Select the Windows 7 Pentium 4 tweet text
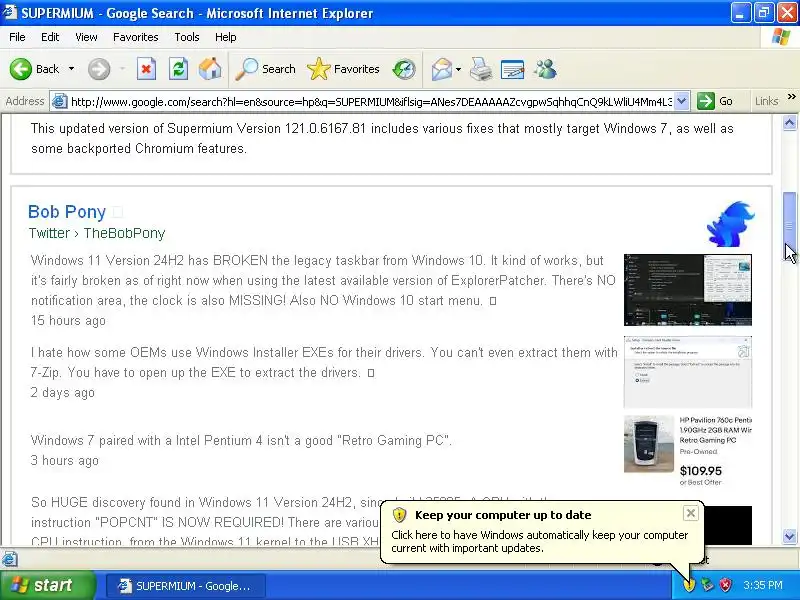Viewport: 800px width, 600px height. click(x=241, y=440)
